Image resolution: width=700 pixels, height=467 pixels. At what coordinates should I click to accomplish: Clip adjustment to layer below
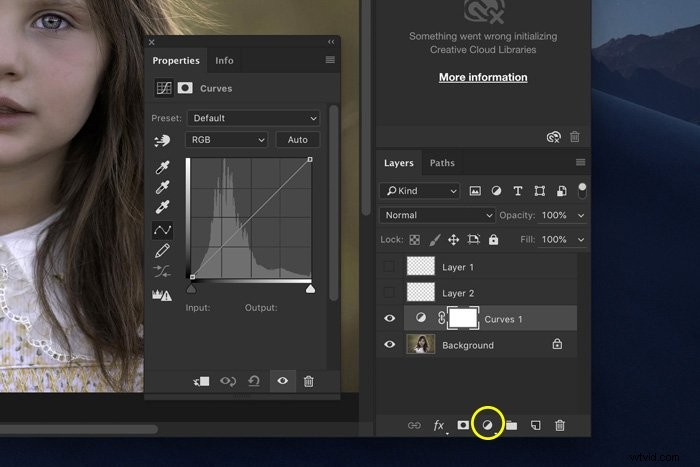coord(201,381)
